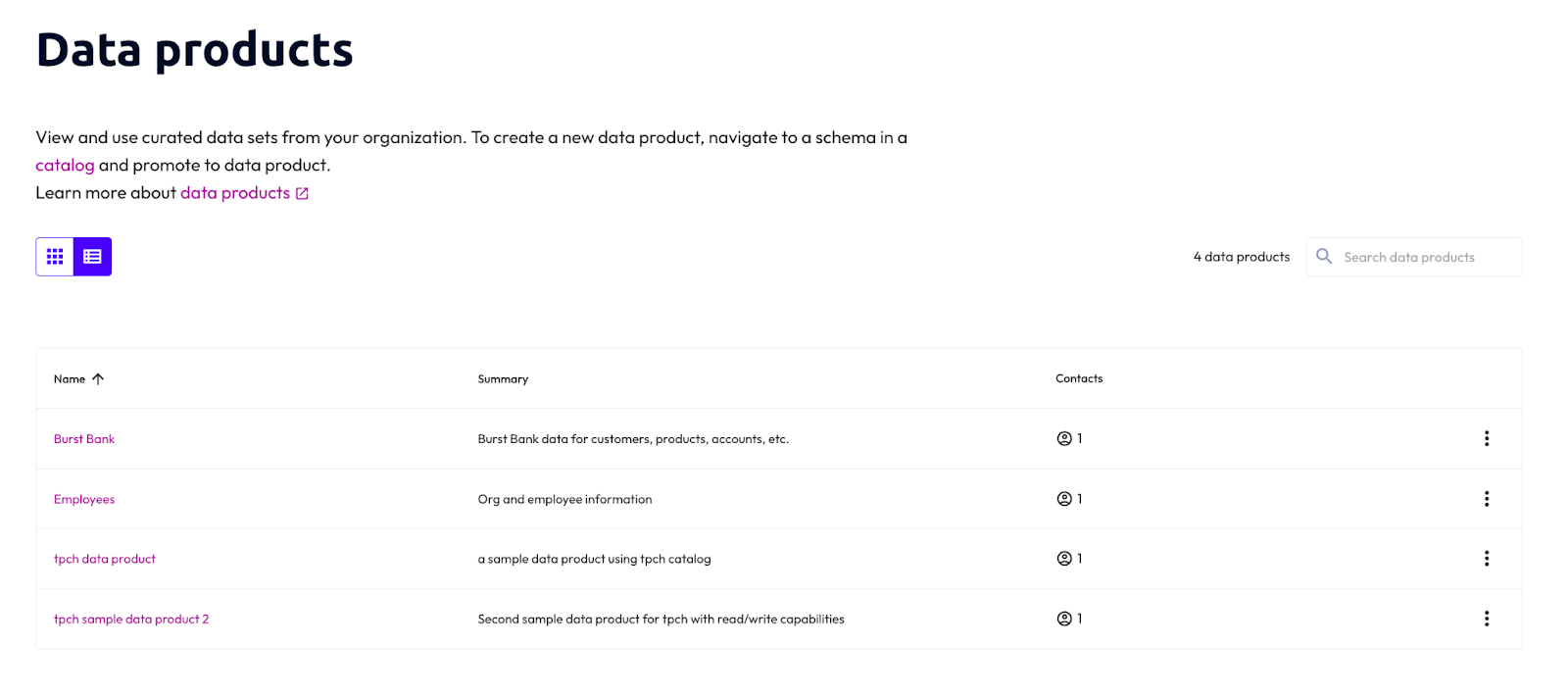Switch to list view layout
The height and width of the screenshot is (695, 1568).
pos(93,257)
